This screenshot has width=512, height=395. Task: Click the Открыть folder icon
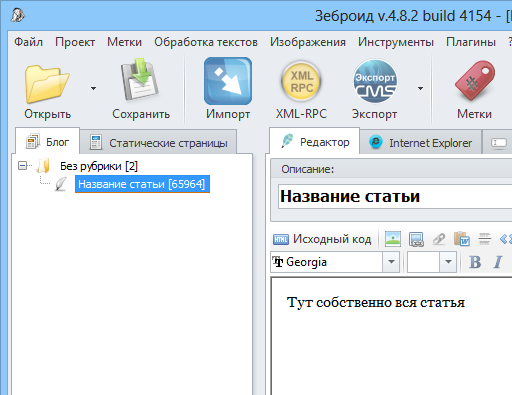(x=47, y=84)
